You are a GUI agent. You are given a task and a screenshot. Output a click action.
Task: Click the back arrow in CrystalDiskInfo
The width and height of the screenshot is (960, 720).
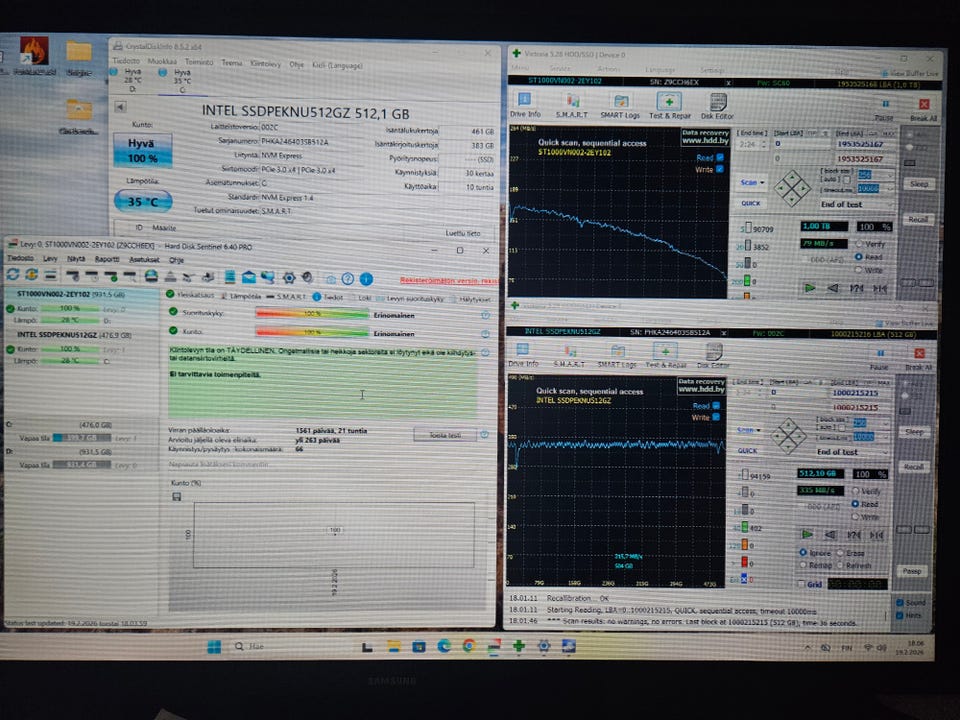click(x=121, y=107)
